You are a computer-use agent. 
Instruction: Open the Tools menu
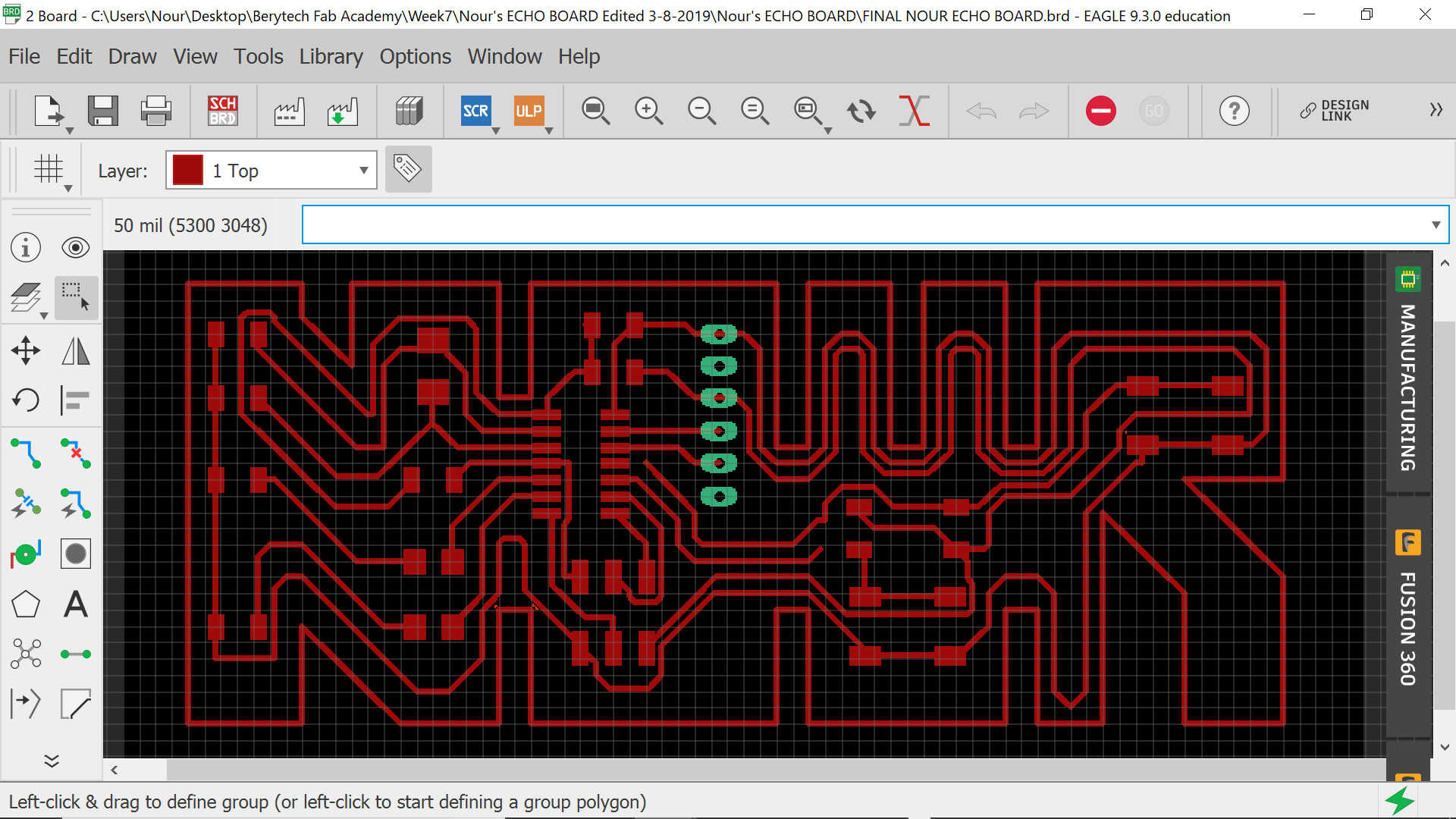(258, 56)
